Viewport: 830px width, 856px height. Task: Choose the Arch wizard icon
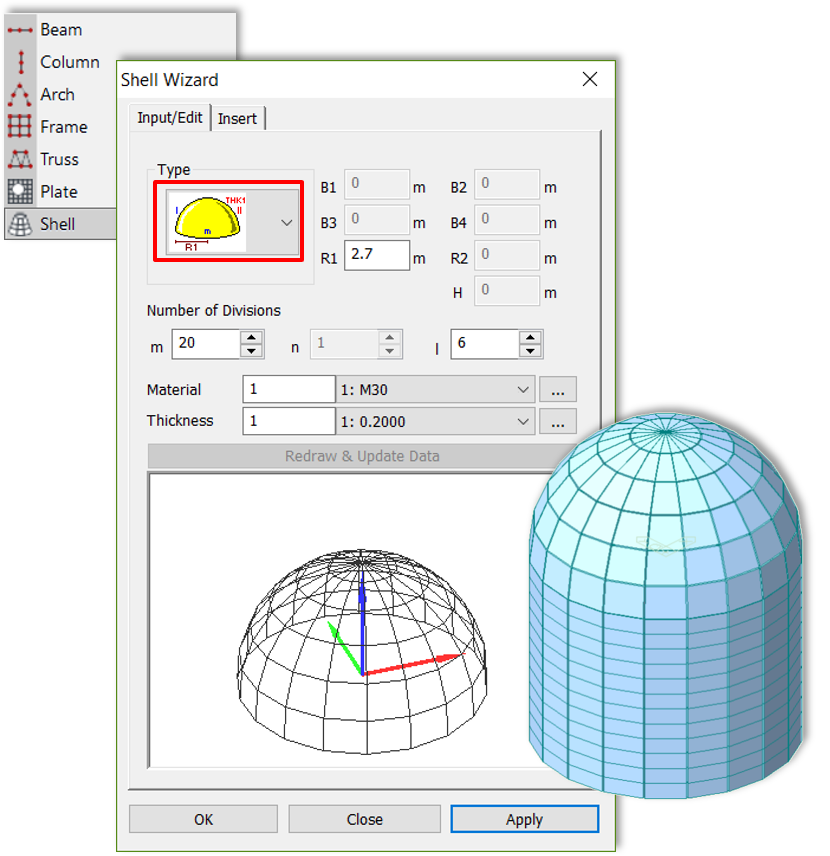20,95
